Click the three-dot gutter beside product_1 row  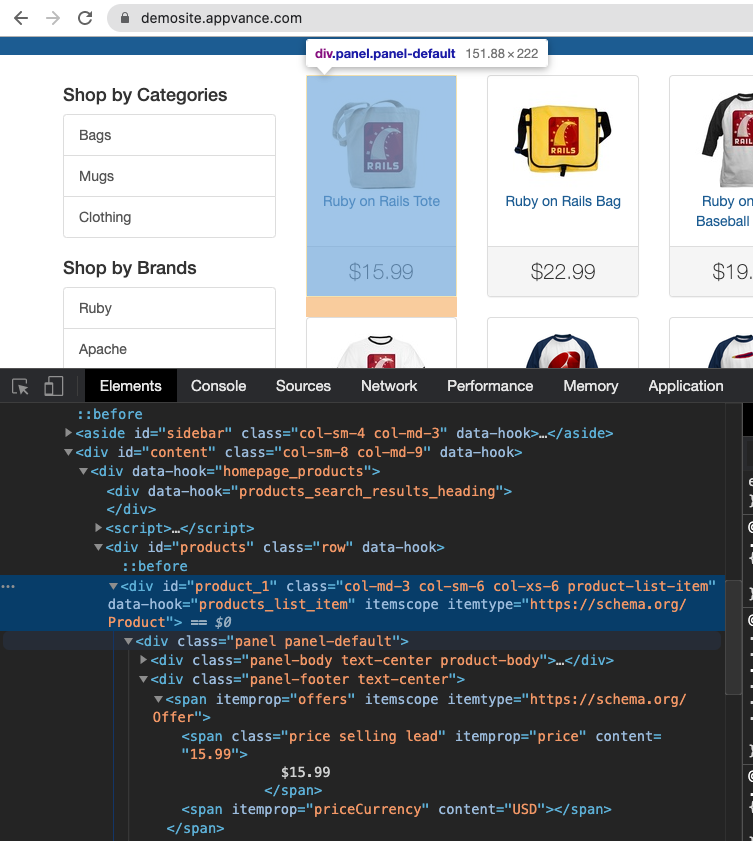click(x=8, y=586)
